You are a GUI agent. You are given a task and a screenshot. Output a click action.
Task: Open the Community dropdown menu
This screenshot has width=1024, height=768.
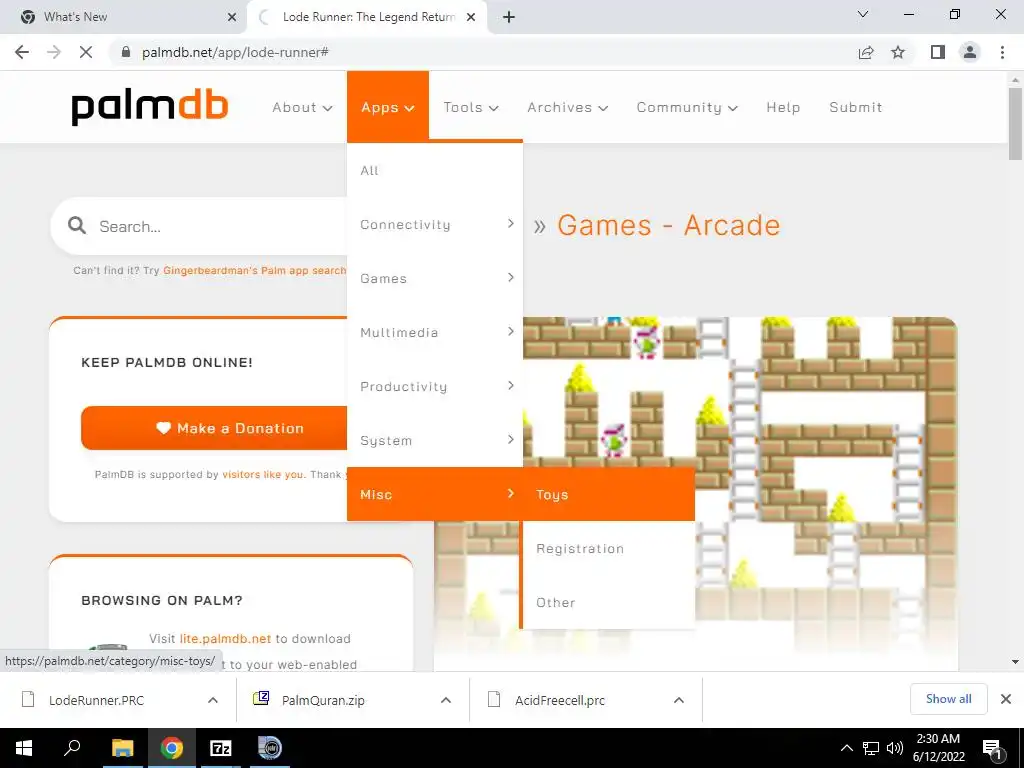coord(687,107)
